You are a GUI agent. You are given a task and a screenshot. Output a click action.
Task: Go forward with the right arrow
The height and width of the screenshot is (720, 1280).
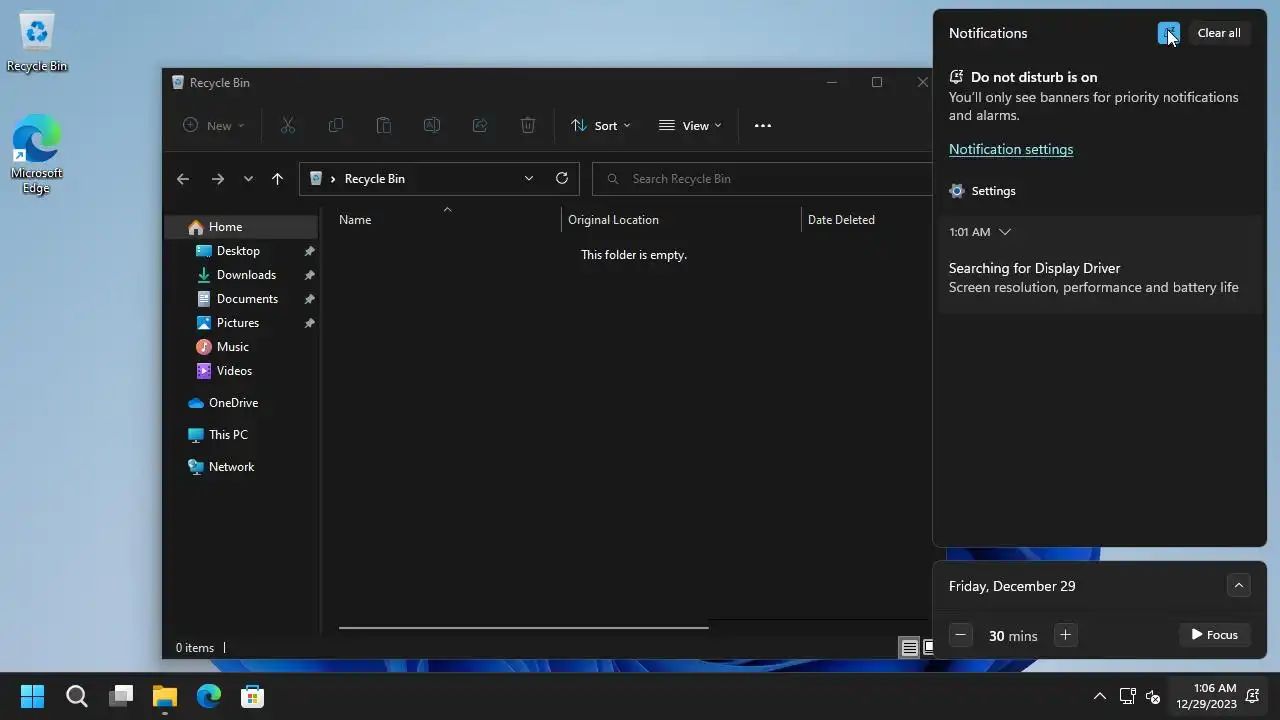[217, 179]
